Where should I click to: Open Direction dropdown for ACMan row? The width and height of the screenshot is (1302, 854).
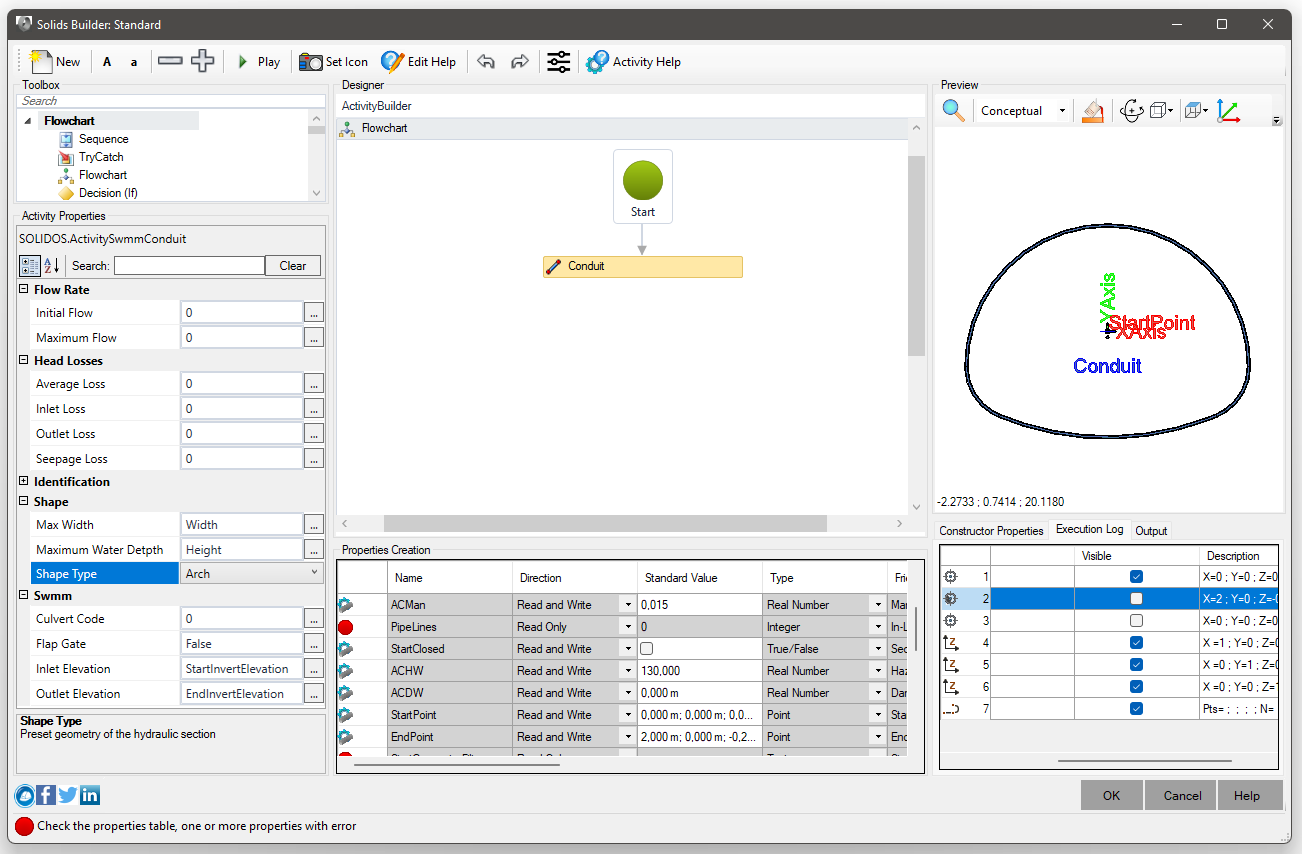628,605
